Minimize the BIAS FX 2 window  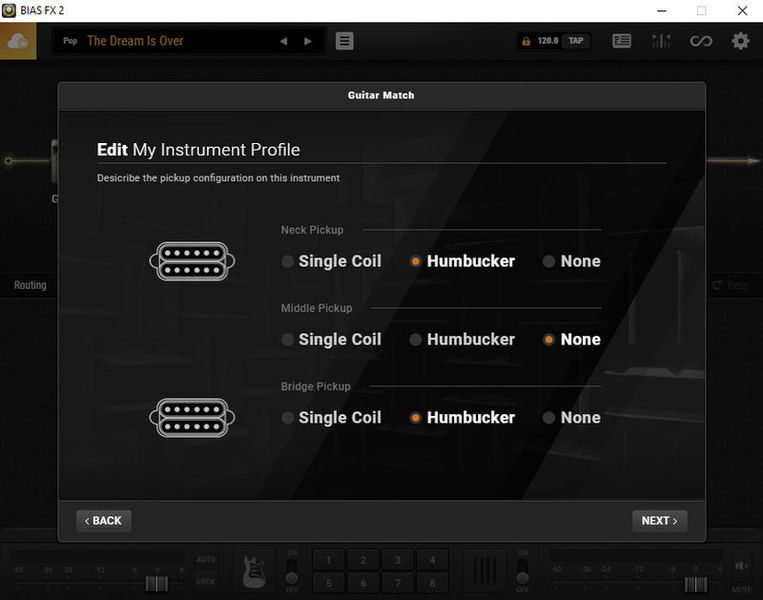[661, 11]
